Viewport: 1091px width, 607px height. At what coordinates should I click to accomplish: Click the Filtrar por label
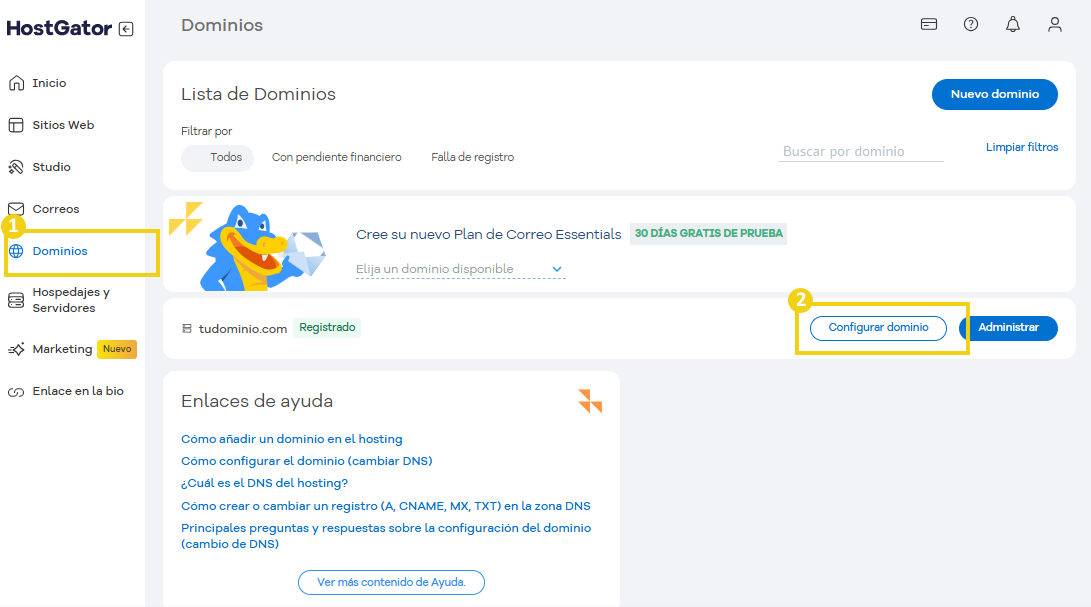[207, 131]
